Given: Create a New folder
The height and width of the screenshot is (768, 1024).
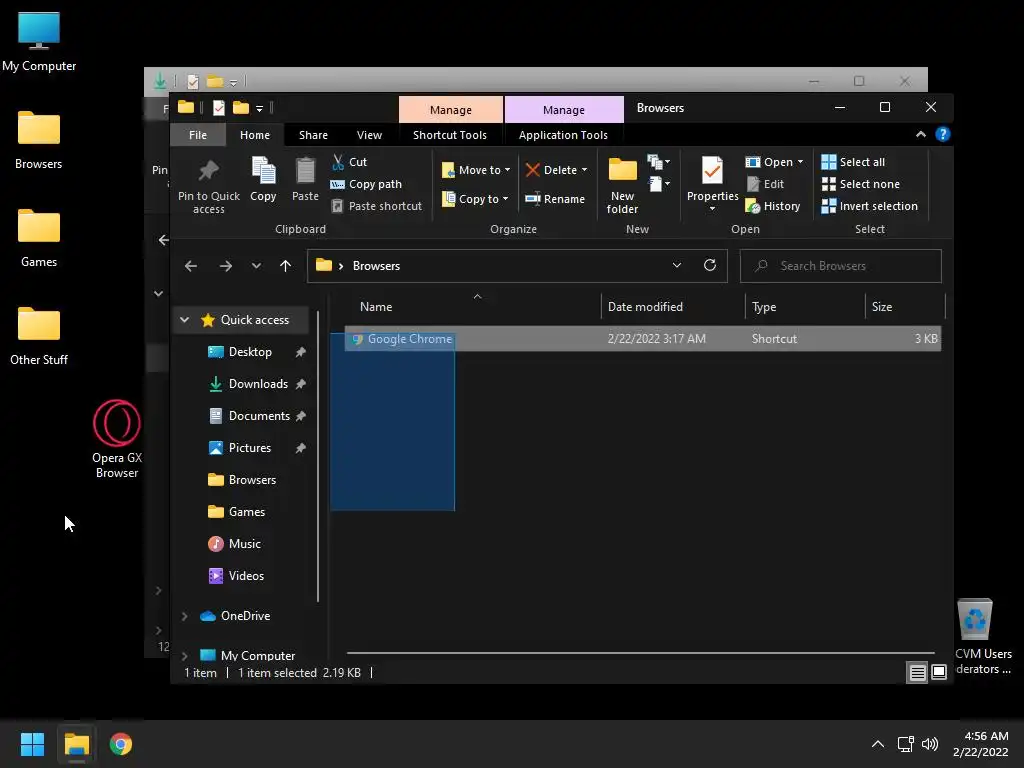Looking at the screenshot, I should pyautogui.click(x=622, y=185).
